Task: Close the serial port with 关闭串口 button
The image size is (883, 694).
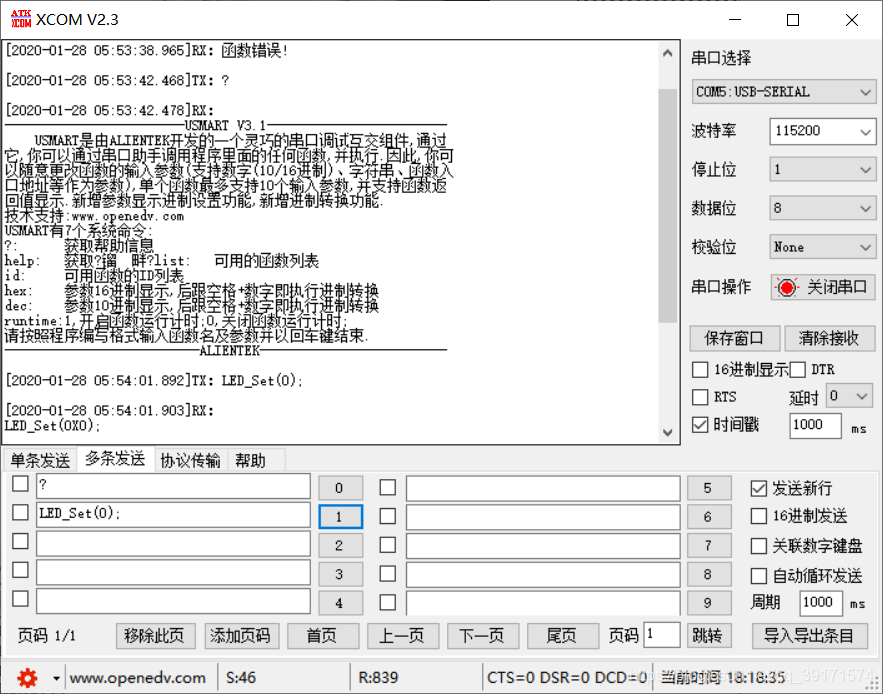Action: [823, 287]
